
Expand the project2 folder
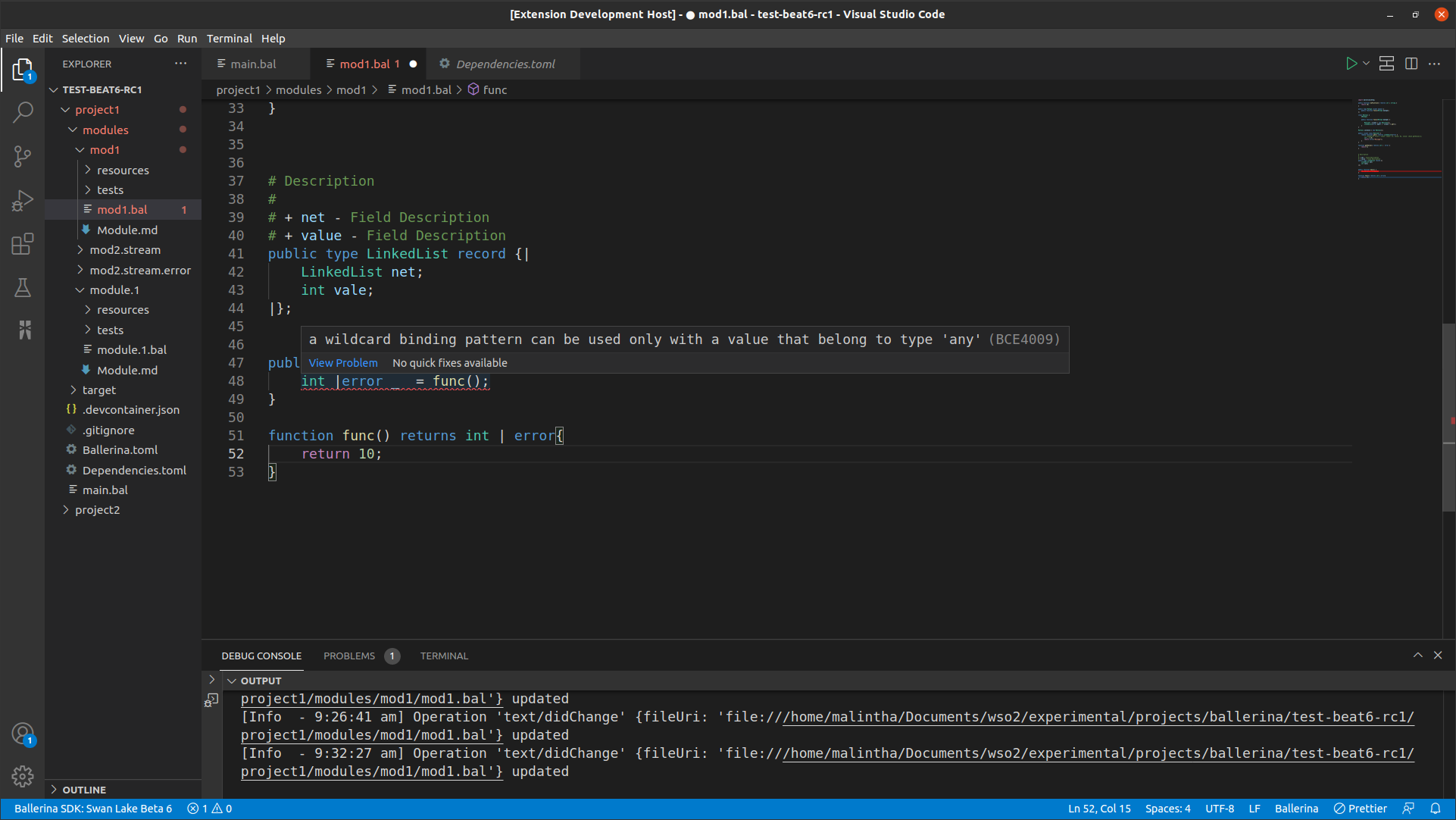point(97,510)
